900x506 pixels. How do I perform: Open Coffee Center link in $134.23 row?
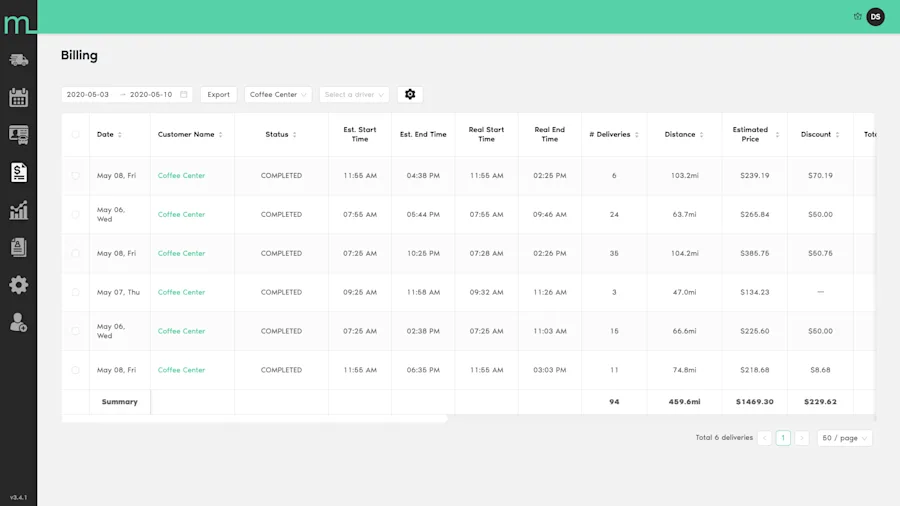181,292
